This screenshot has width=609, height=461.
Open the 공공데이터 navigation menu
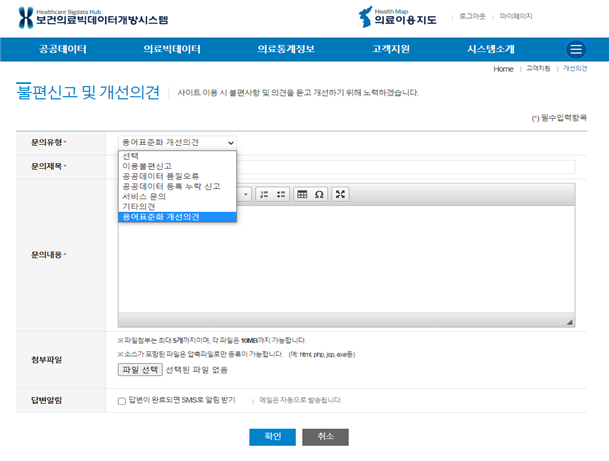(x=63, y=49)
